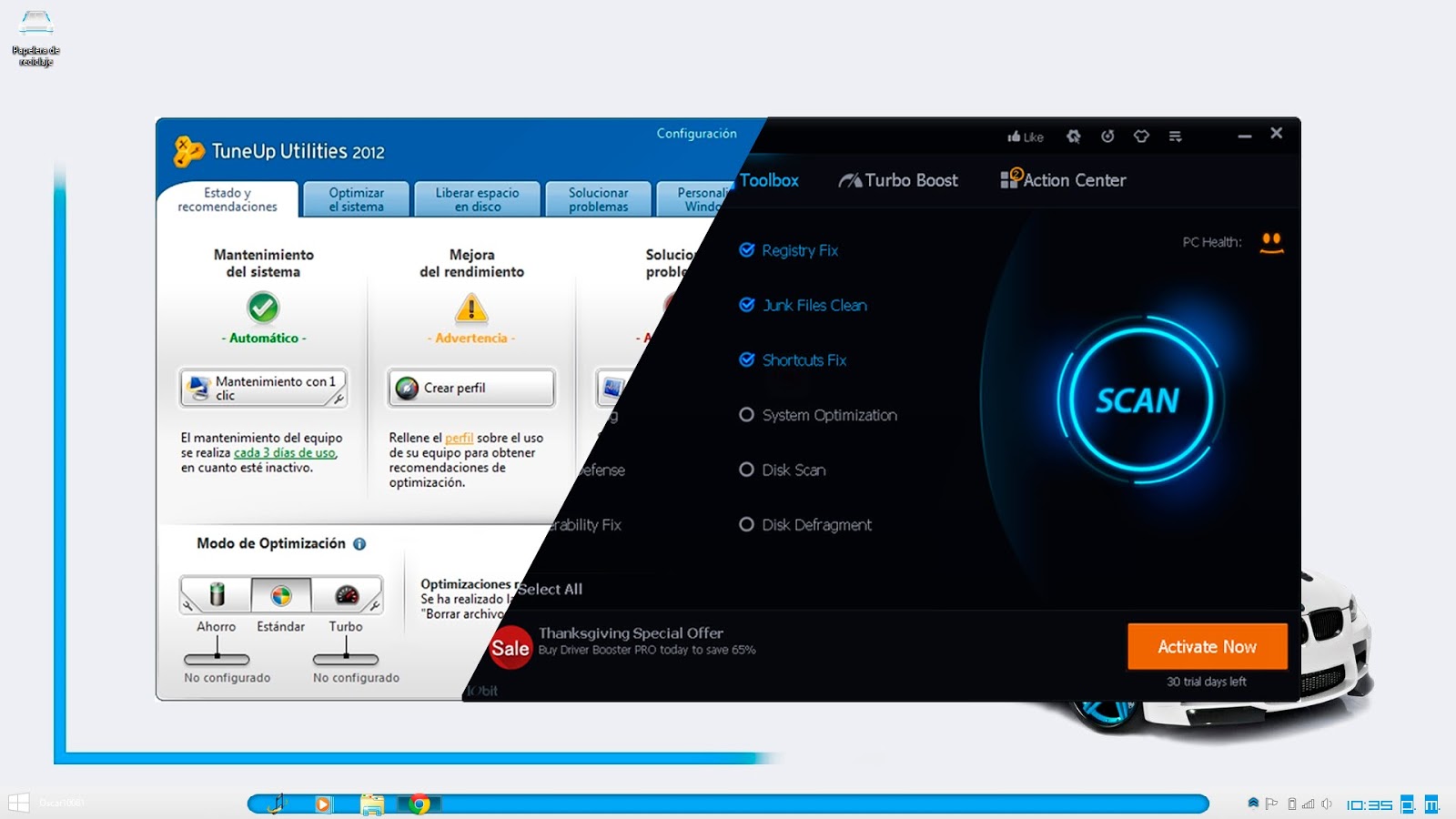Viewport: 1456px width, 819px height.
Task: Uncheck the Registry Fix option
Action: pyautogui.click(x=747, y=250)
